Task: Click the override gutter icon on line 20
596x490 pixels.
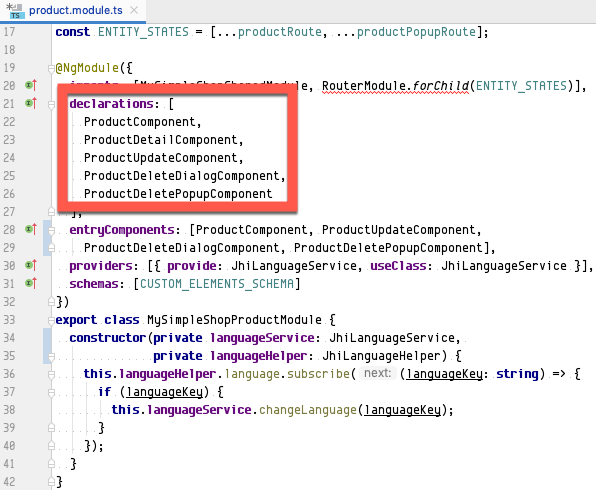Action: pos(31,85)
